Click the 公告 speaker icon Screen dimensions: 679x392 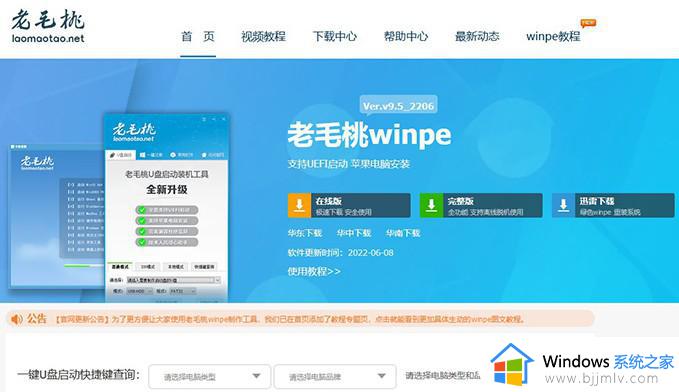click(16, 319)
